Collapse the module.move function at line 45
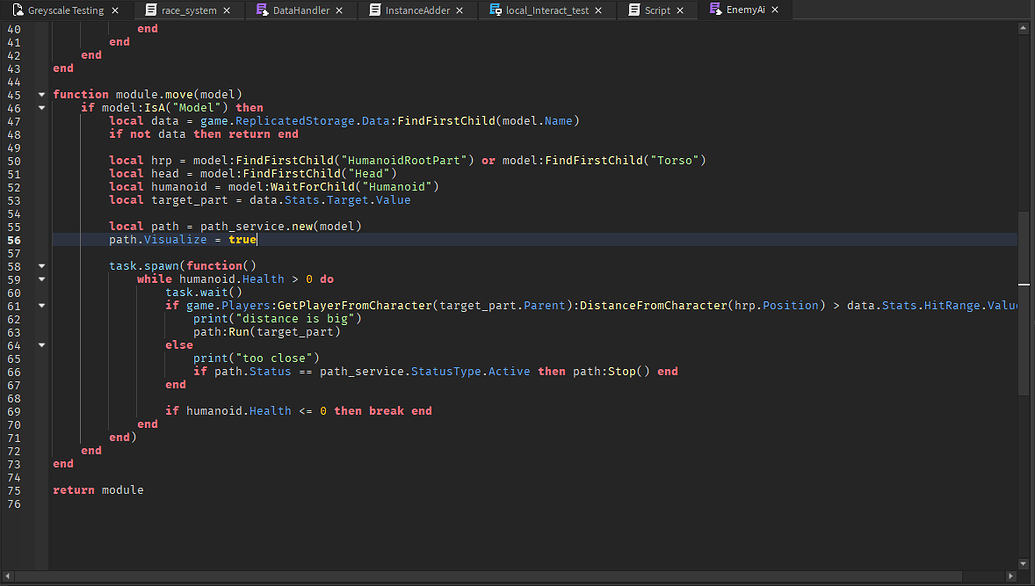This screenshot has width=1035, height=586. pyautogui.click(x=41, y=94)
